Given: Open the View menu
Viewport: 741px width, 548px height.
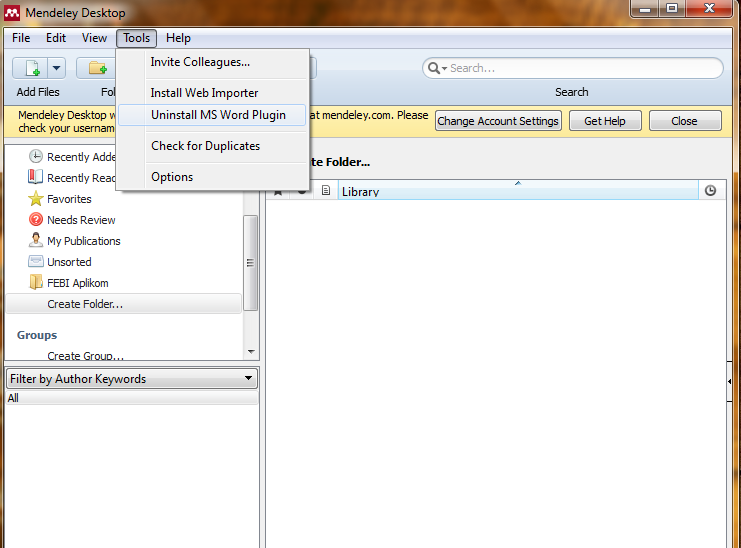Looking at the screenshot, I should point(94,38).
